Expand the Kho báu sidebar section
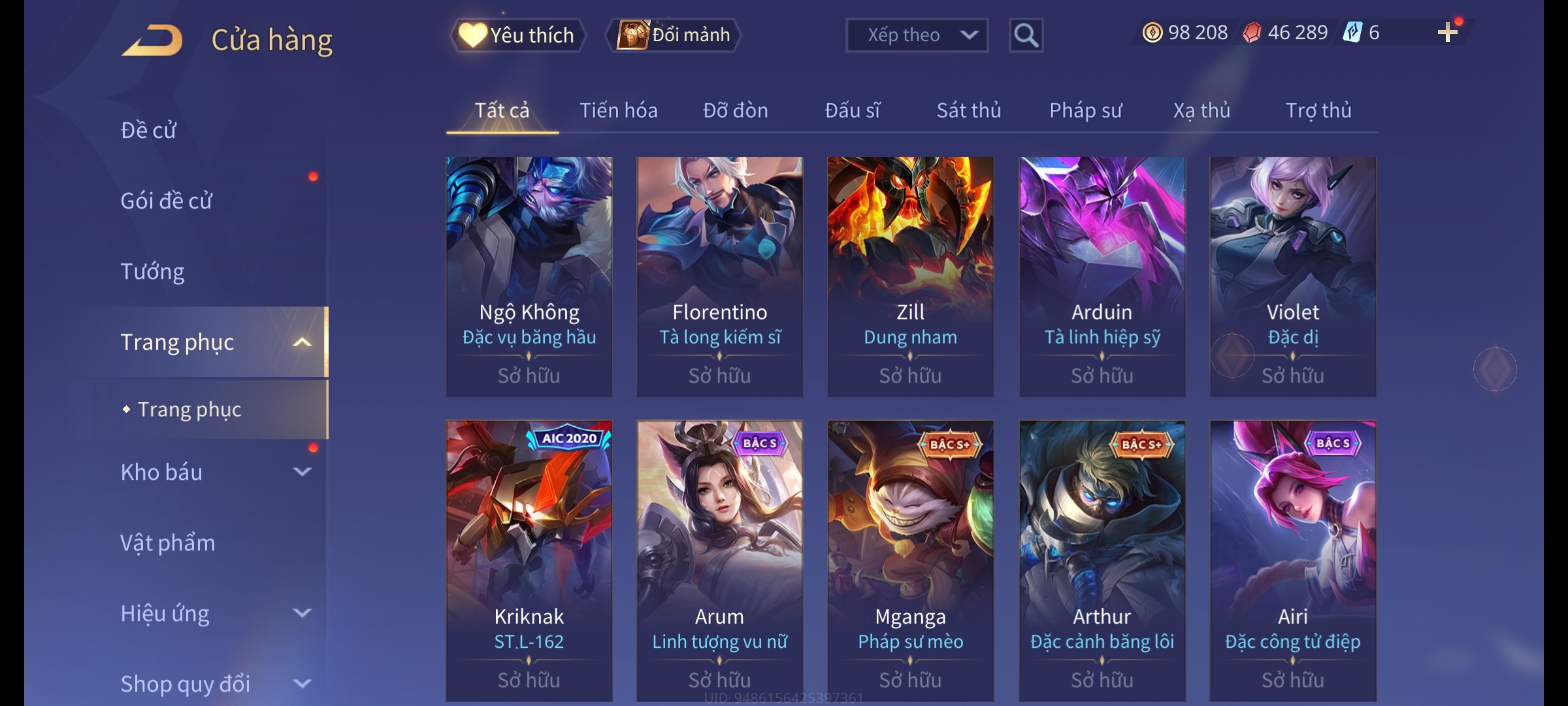The image size is (1568, 706). (302, 471)
